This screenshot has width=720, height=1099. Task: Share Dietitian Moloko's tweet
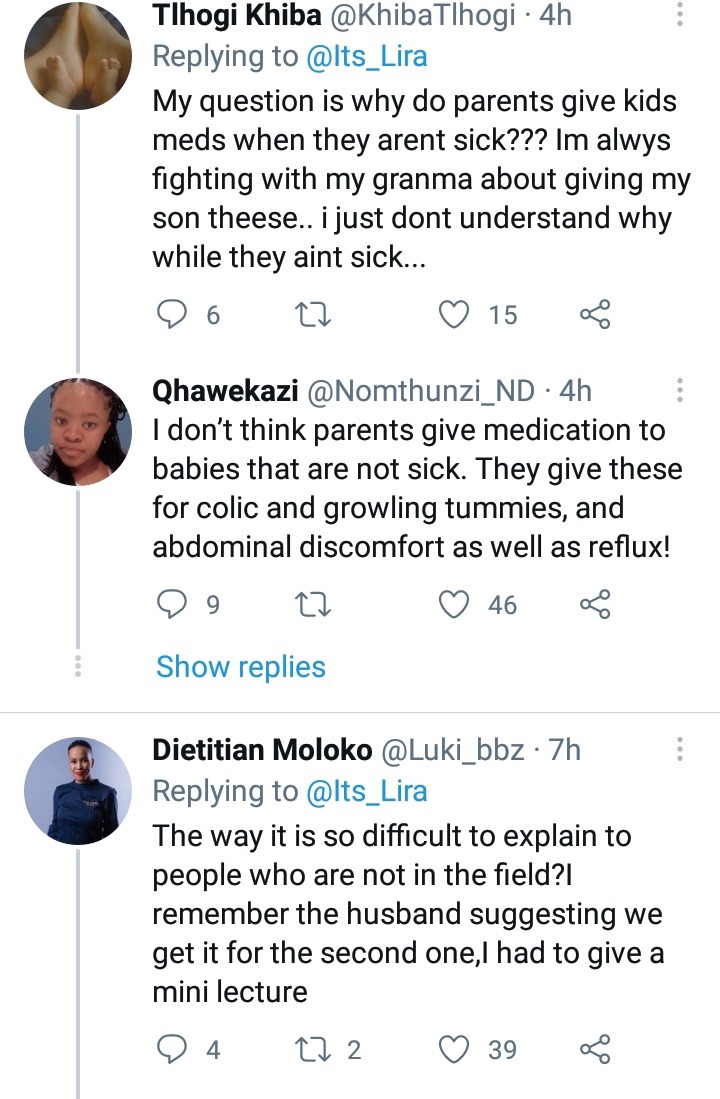click(595, 1049)
